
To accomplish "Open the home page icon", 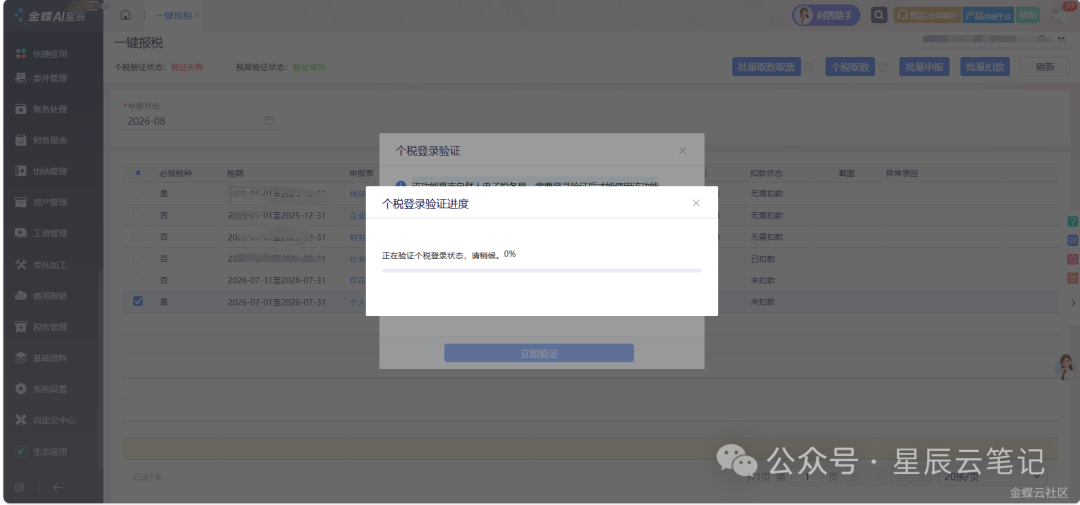I will tap(125, 15).
